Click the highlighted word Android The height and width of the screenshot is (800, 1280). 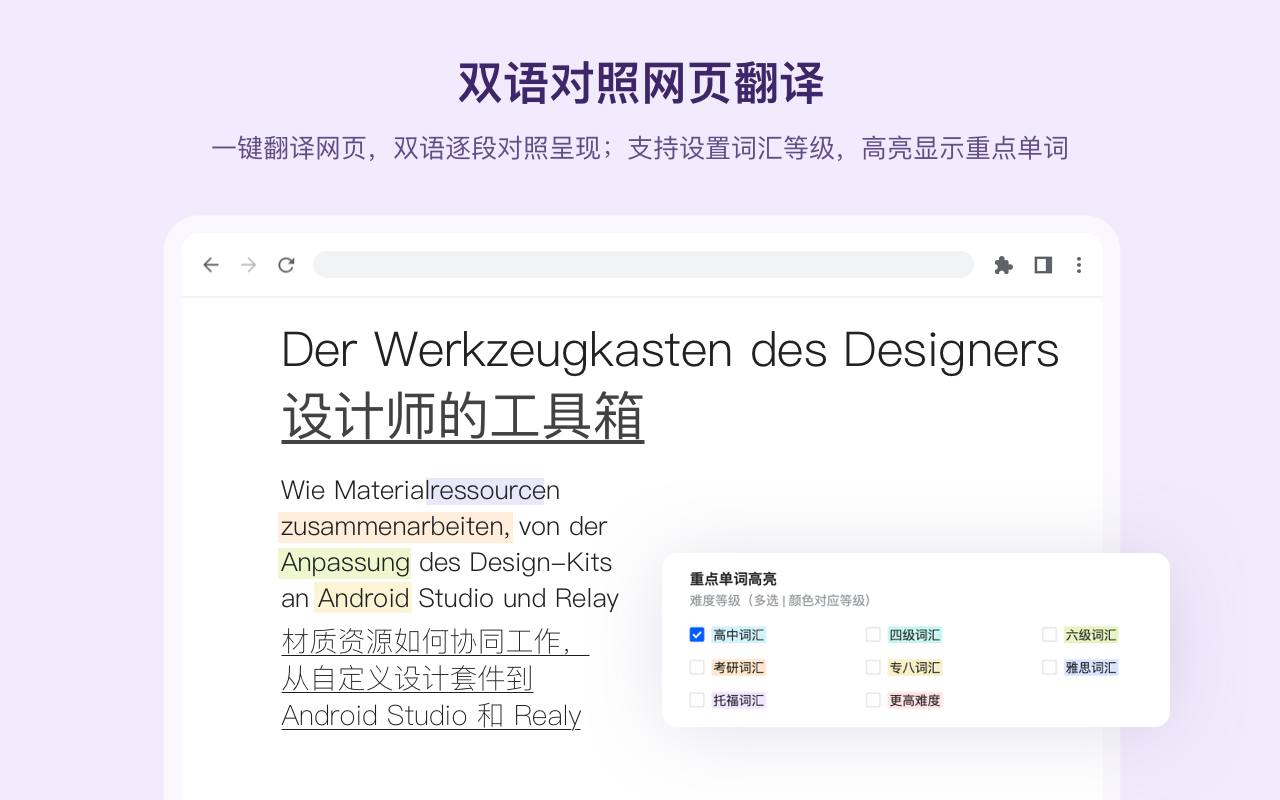[x=363, y=598]
